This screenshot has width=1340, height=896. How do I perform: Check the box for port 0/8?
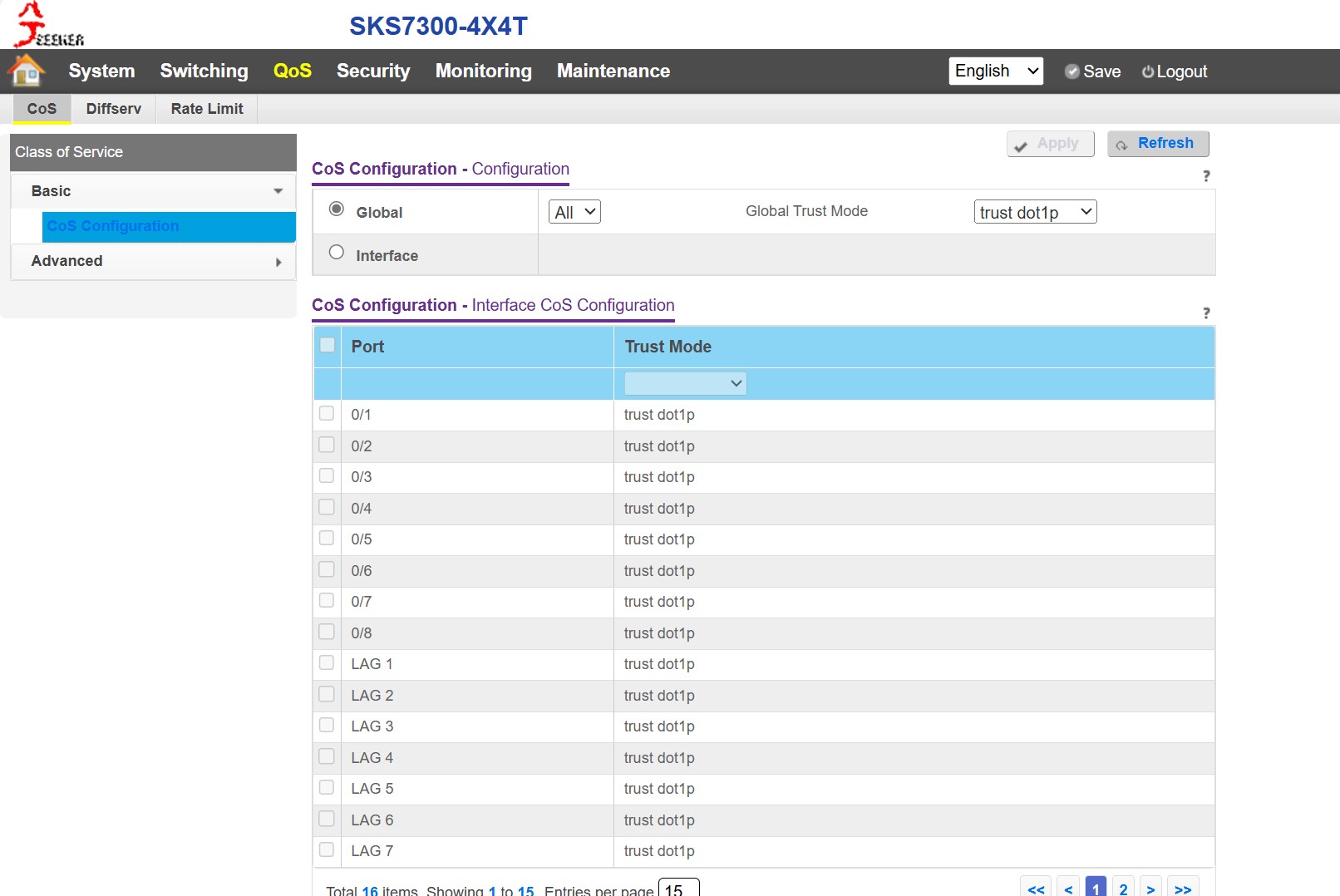pos(327,633)
